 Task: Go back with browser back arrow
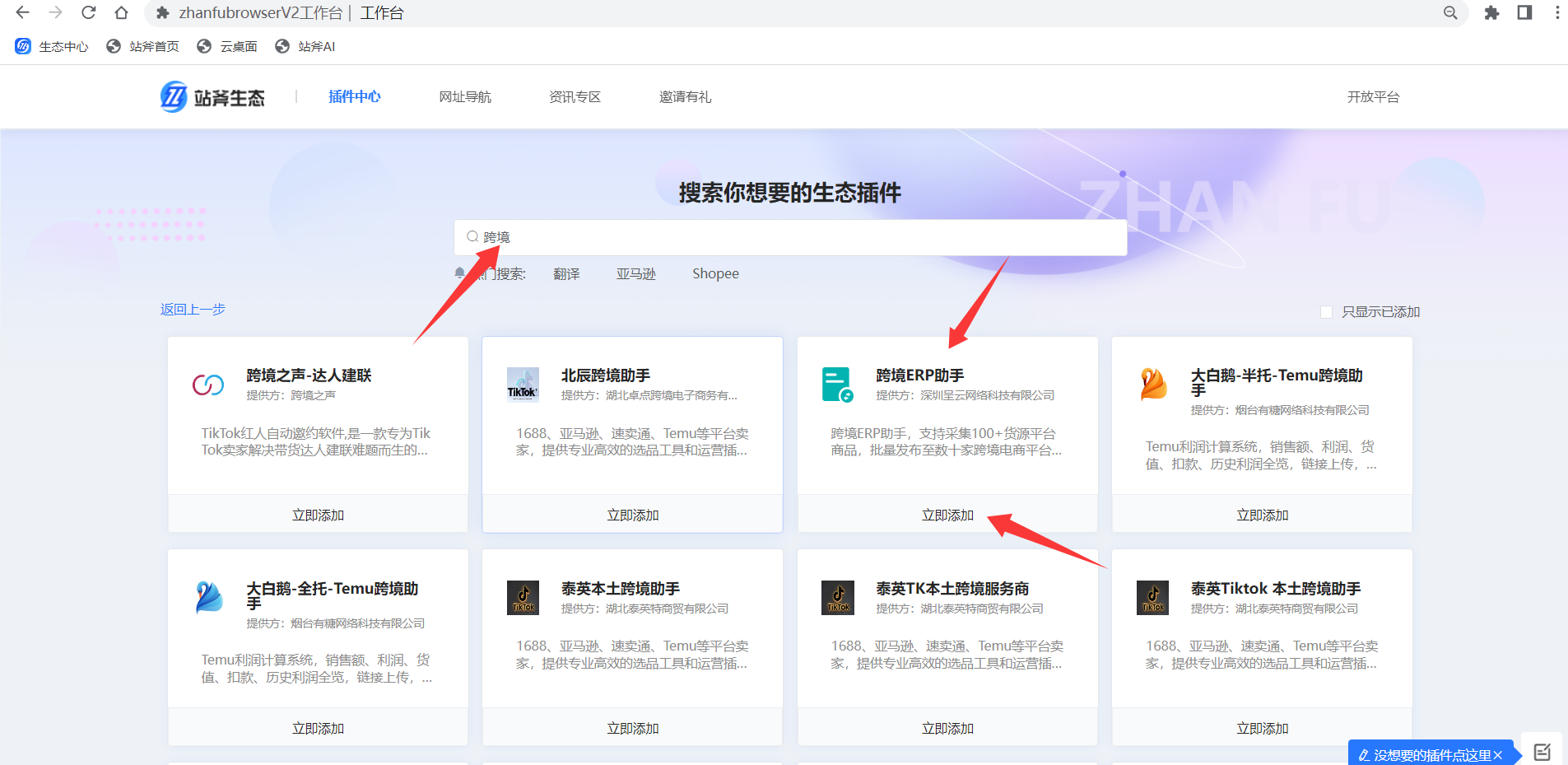click(22, 12)
